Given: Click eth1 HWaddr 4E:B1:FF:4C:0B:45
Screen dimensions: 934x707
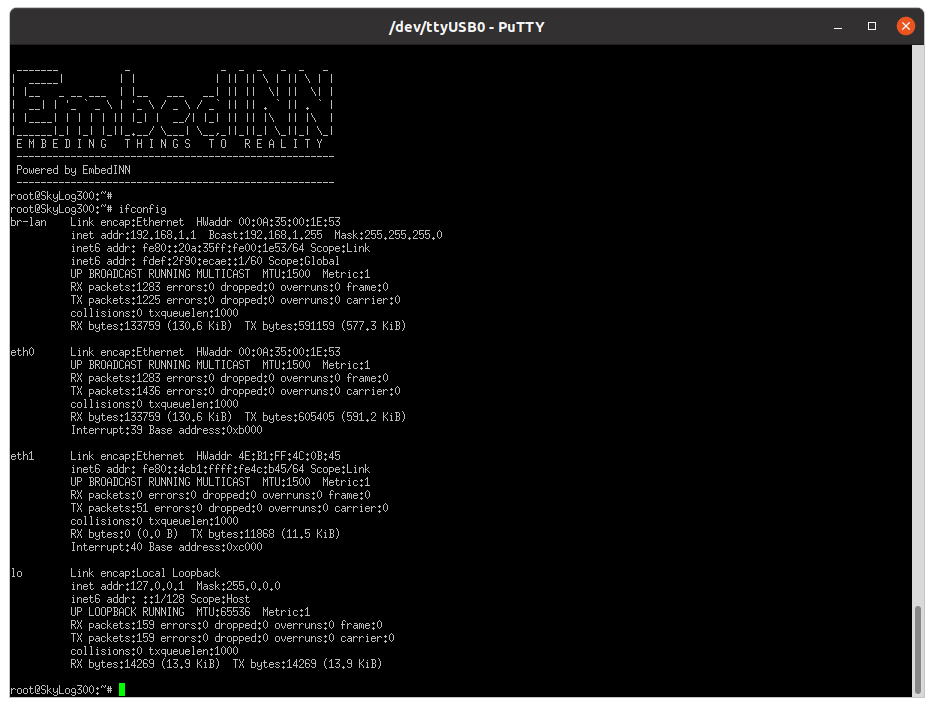Looking at the screenshot, I should [x=268, y=456].
